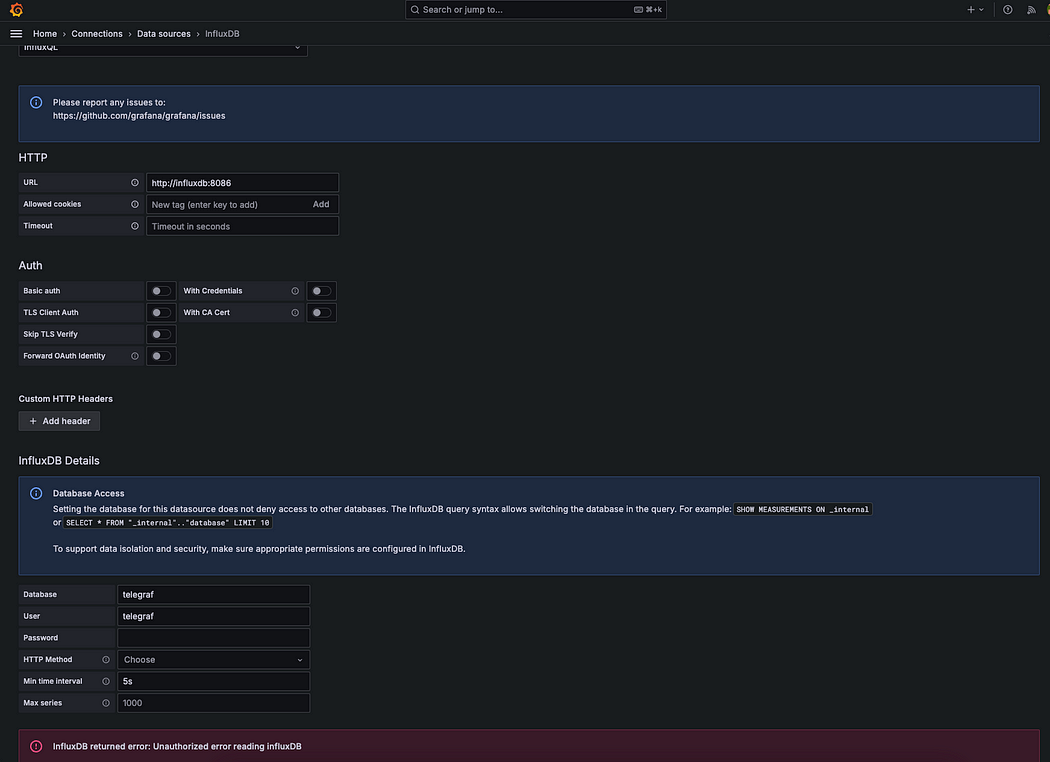Viewport: 1050px width, 762px height.
Task: Toggle the Basic auth switch
Action: click(x=161, y=291)
